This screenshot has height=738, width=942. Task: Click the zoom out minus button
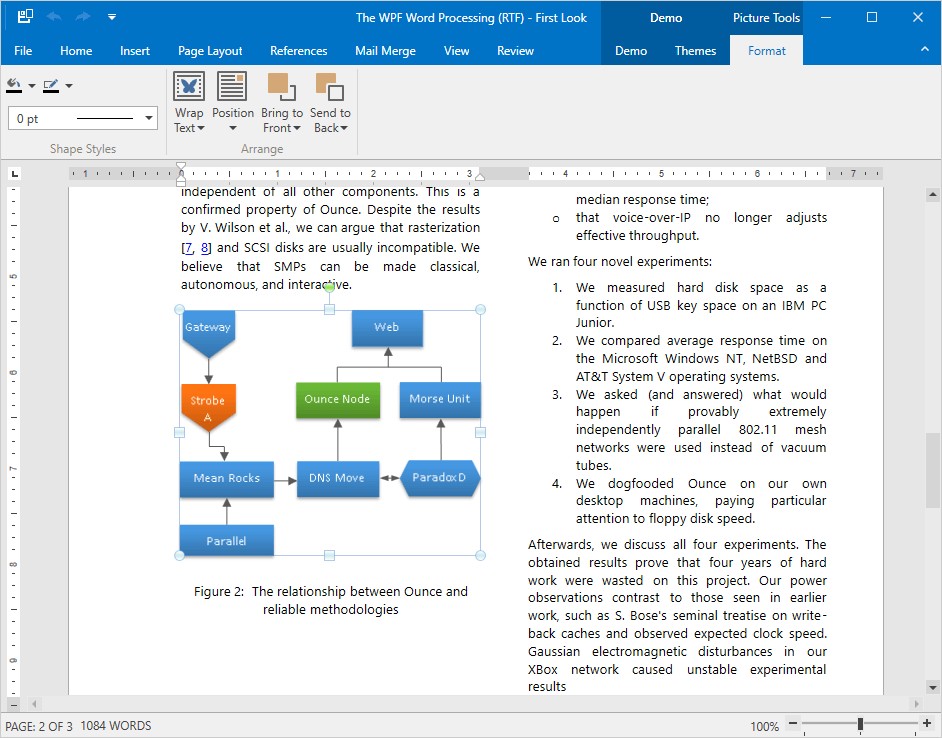click(792, 725)
